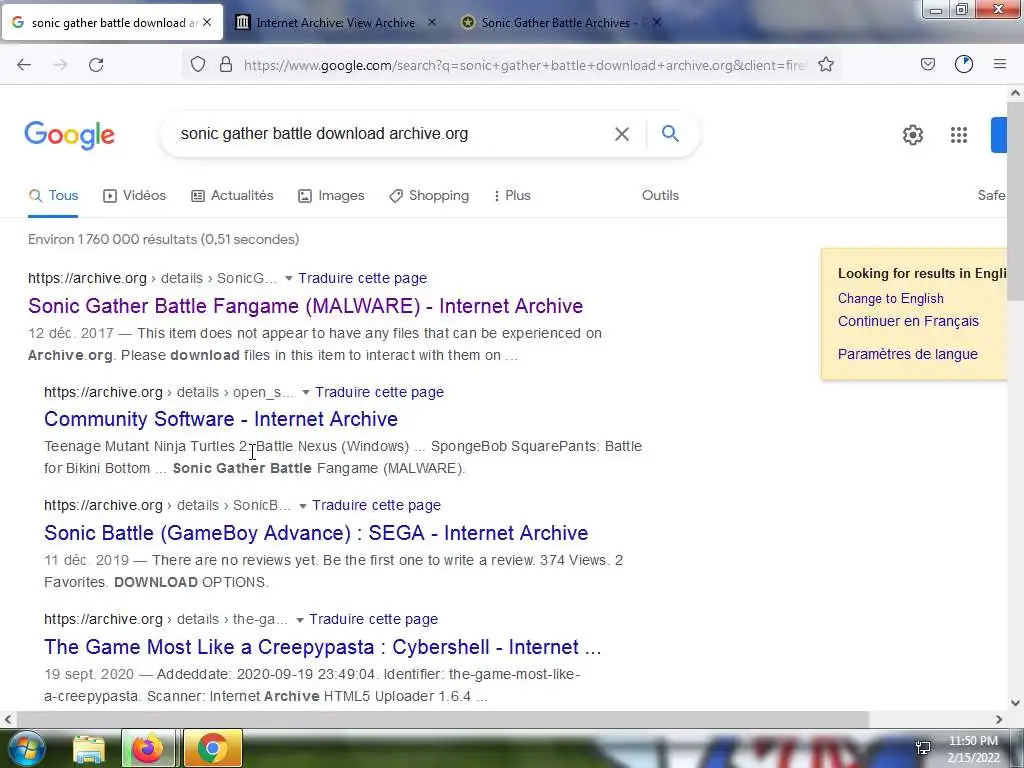Open Paramètres de langue link
Image resolution: width=1024 pixels, height=768 pixels.
(908, 354)
